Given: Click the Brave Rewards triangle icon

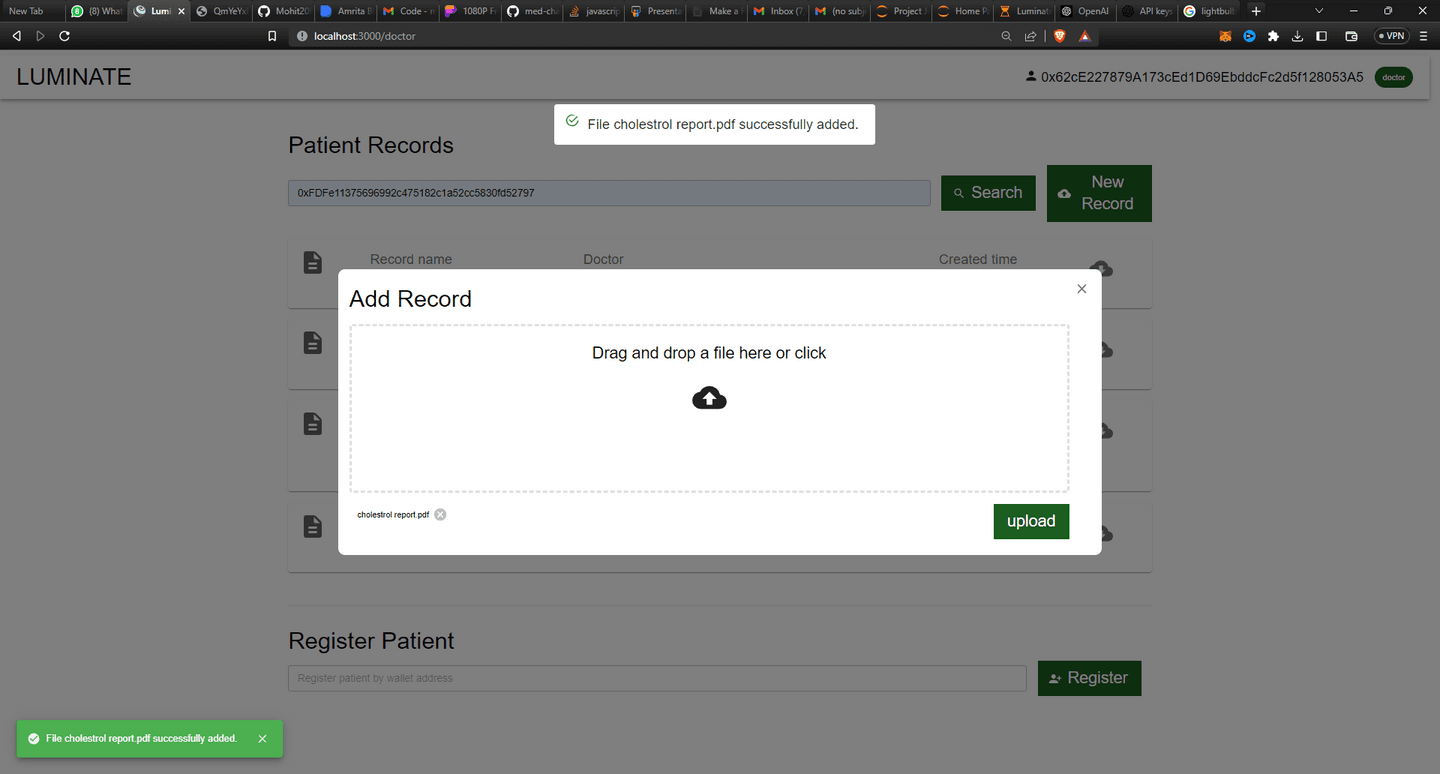Looking at the screenshot, I should coord(1085,36).
